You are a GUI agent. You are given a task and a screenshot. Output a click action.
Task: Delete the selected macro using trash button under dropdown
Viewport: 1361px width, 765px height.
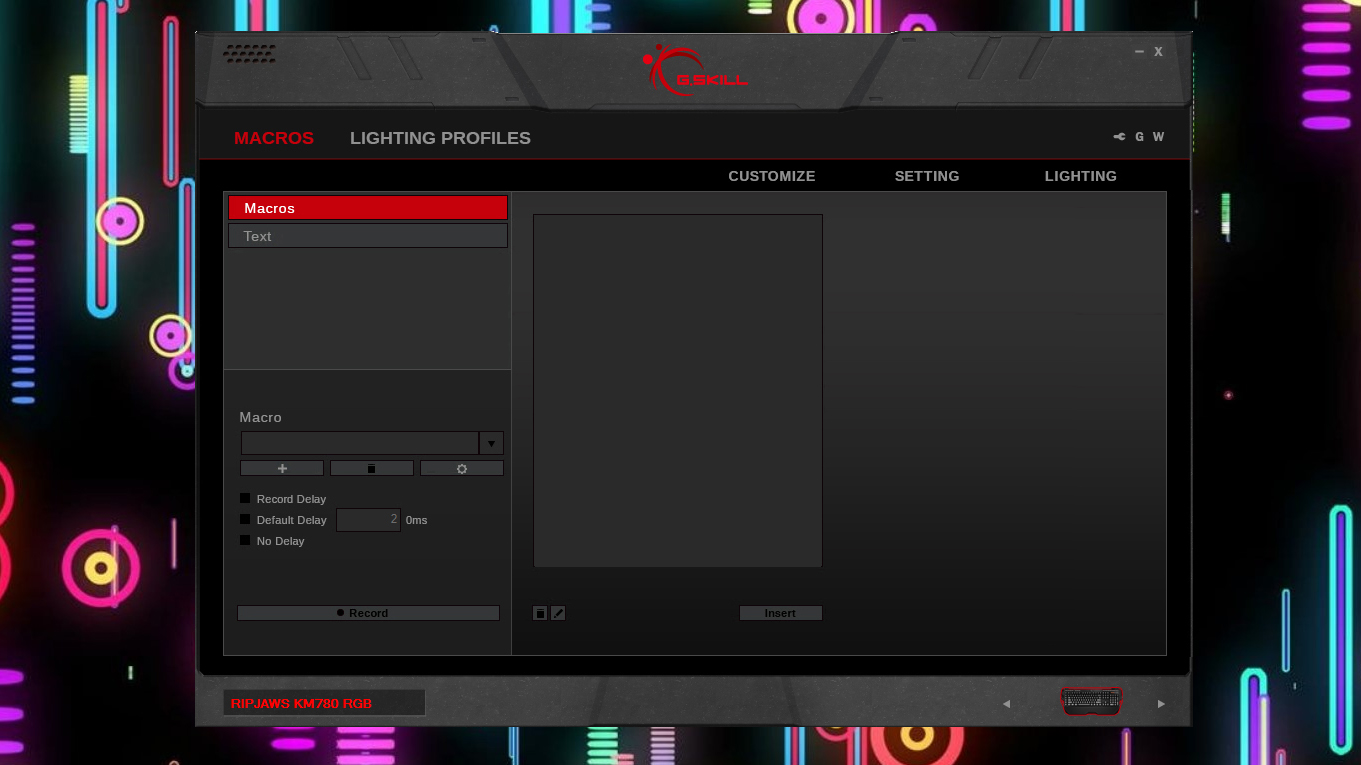(x=372, y=468)
